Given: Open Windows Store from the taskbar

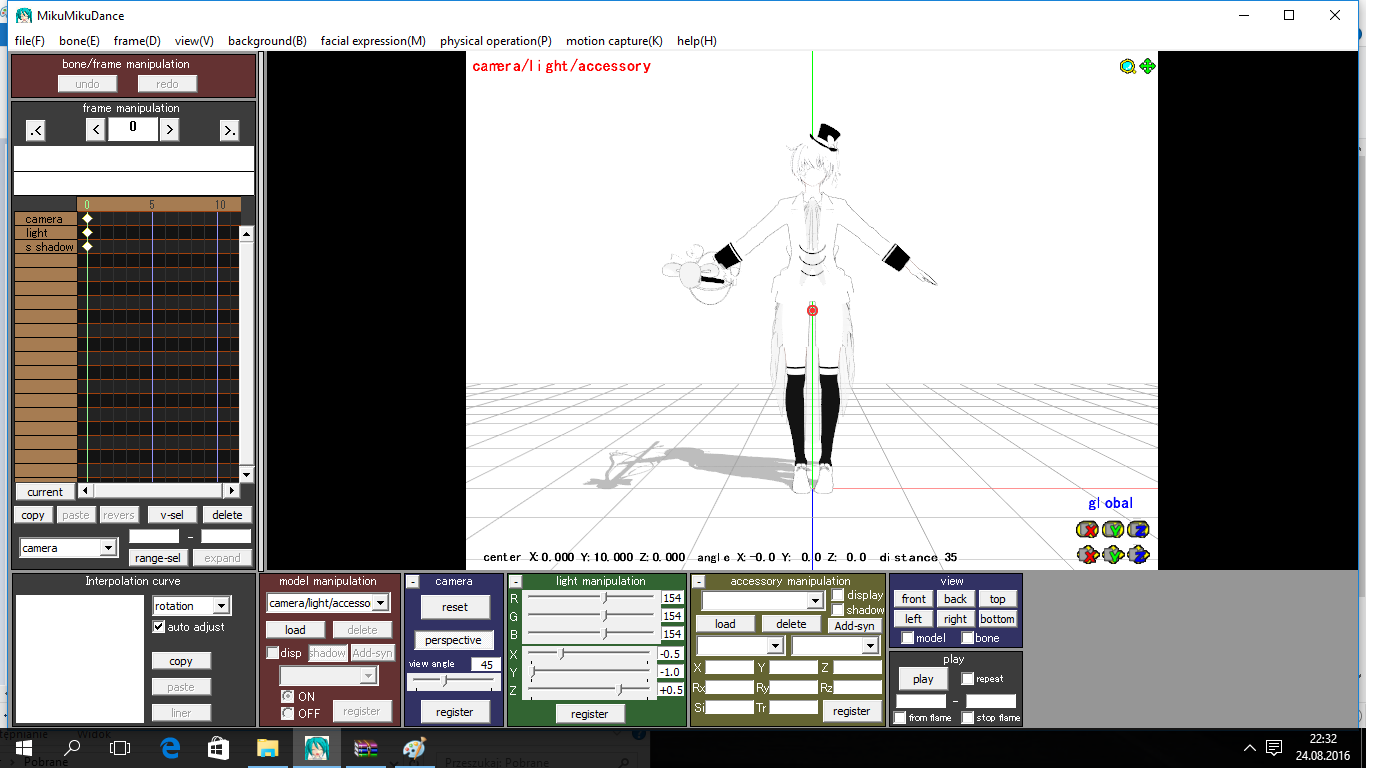Looking at the screenshot, I should 218,748.
